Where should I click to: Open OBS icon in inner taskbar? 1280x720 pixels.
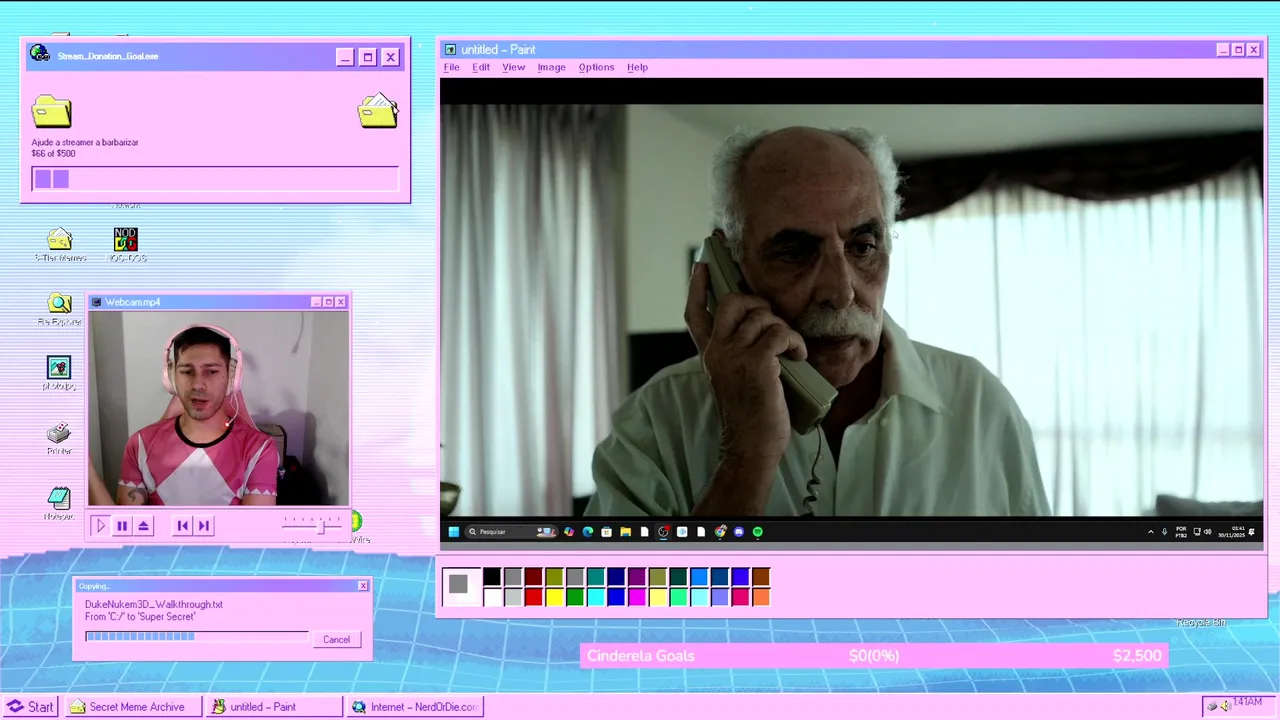coord(663,532)
